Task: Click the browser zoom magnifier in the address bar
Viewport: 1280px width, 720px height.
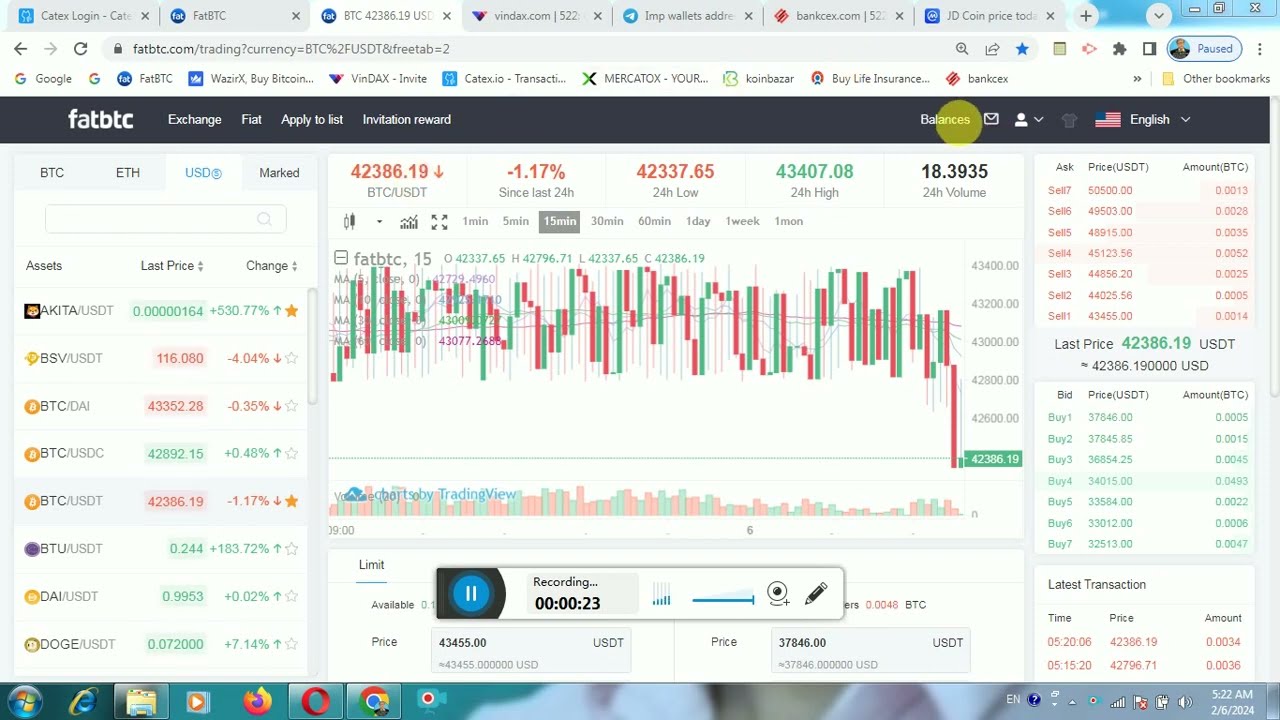Action: click(962, 48)
